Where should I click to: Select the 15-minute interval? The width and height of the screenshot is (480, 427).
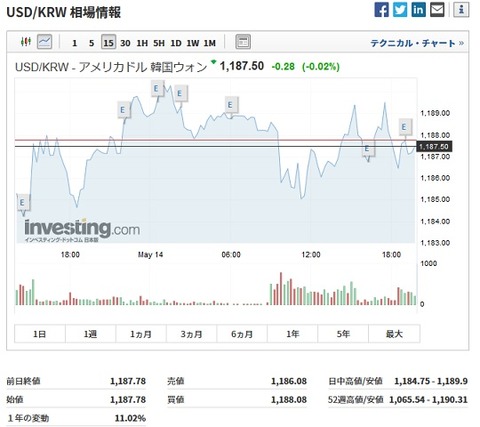click(x=108, y=43)
